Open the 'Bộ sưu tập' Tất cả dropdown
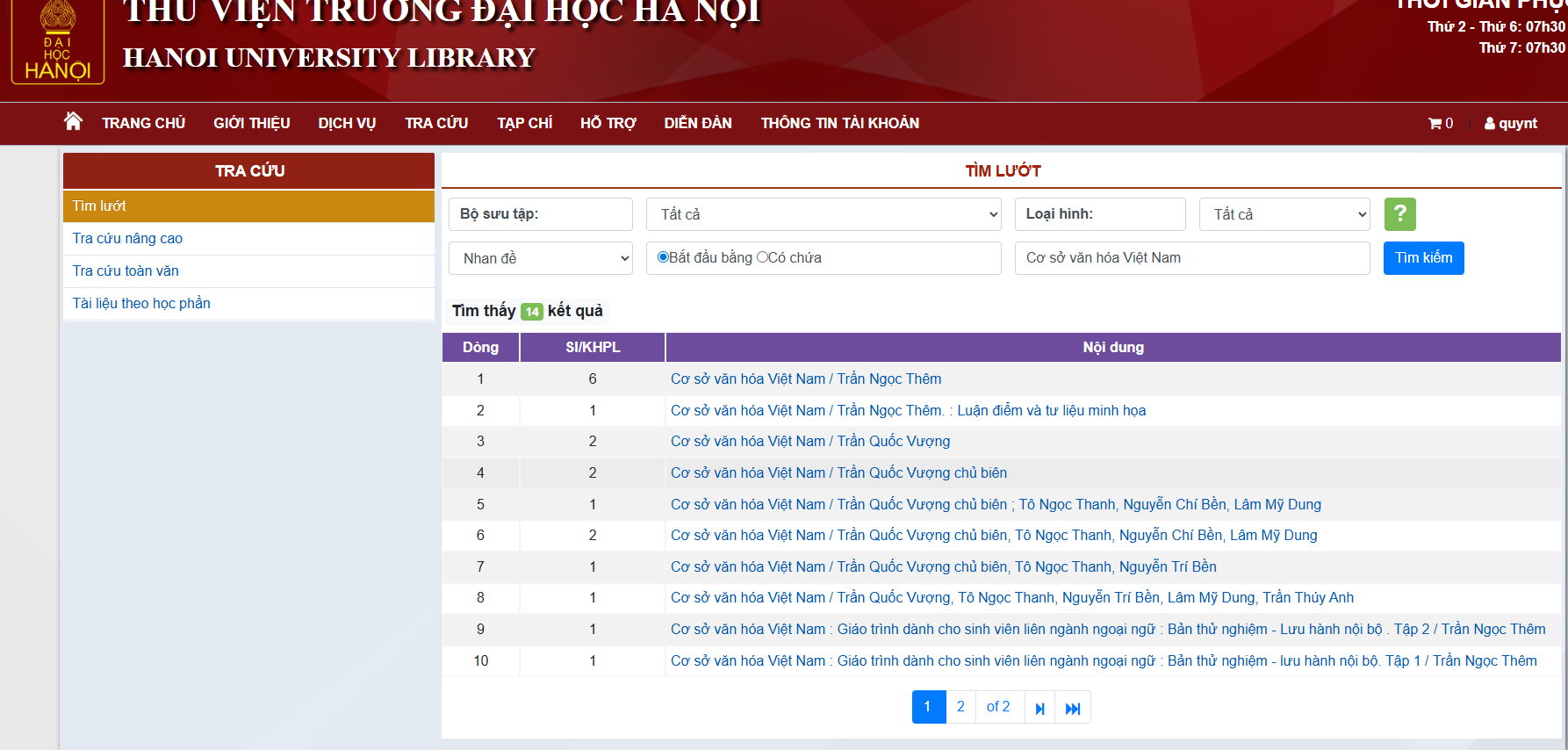The height and width of the screenshot is (750, 1568). (823, 214)
